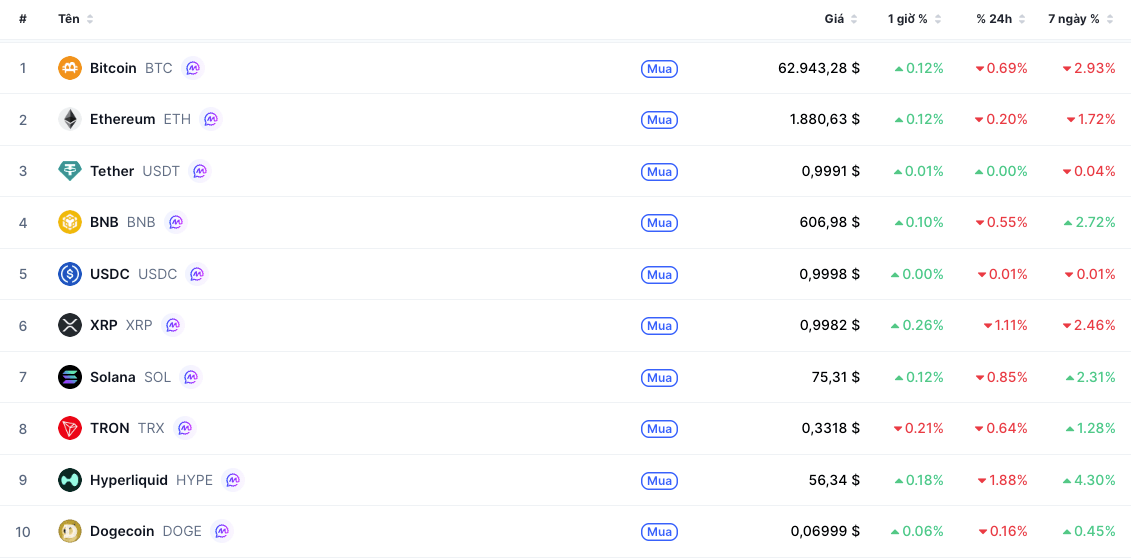Viewport: 1131px width, 560px height.
Task: Click the 24h change 1.88%
Action: [x=1003, y=480]
